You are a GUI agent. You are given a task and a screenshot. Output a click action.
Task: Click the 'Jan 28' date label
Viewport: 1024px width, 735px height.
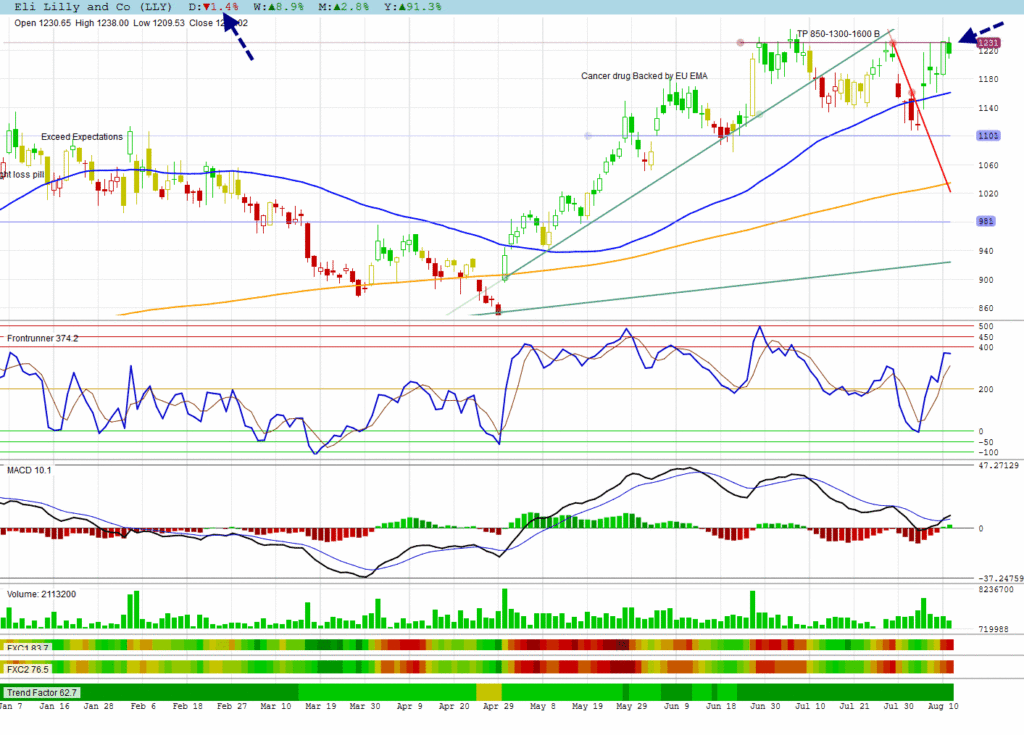(99, 706)
